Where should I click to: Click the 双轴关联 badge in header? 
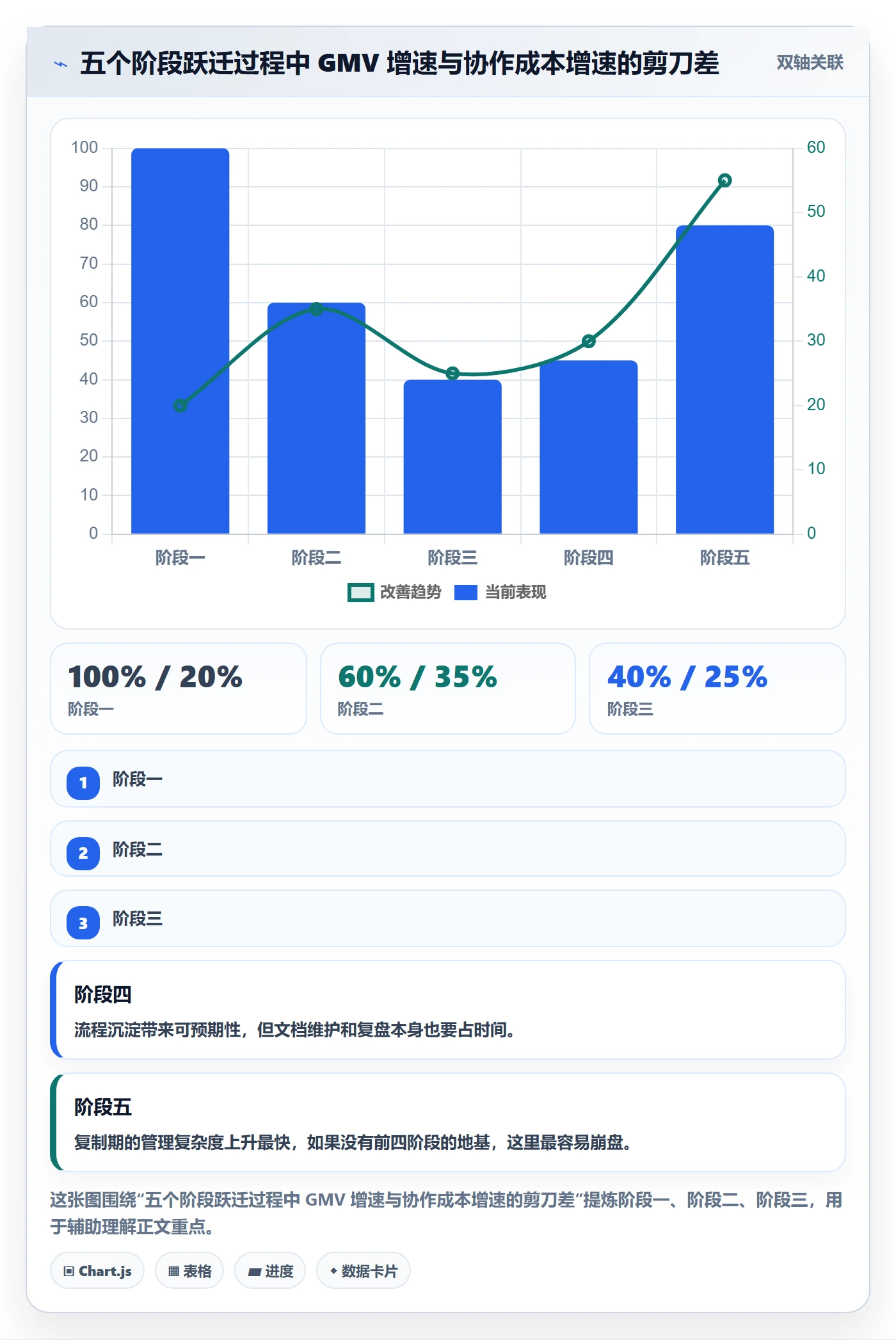[x=810, y=63]
